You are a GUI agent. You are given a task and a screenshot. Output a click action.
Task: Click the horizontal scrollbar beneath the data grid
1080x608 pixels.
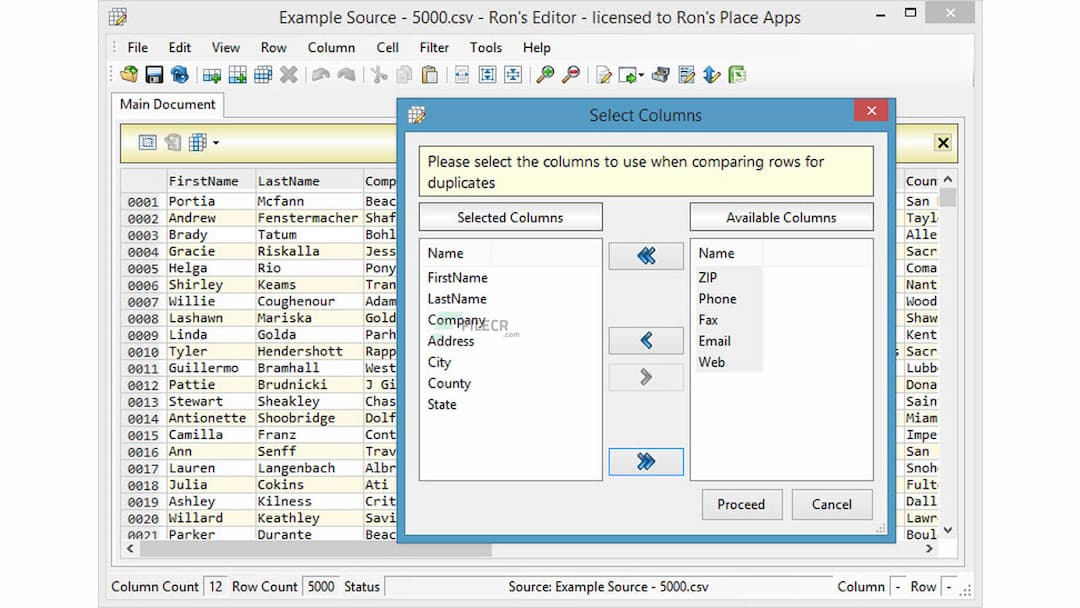[x=300, y=549]
